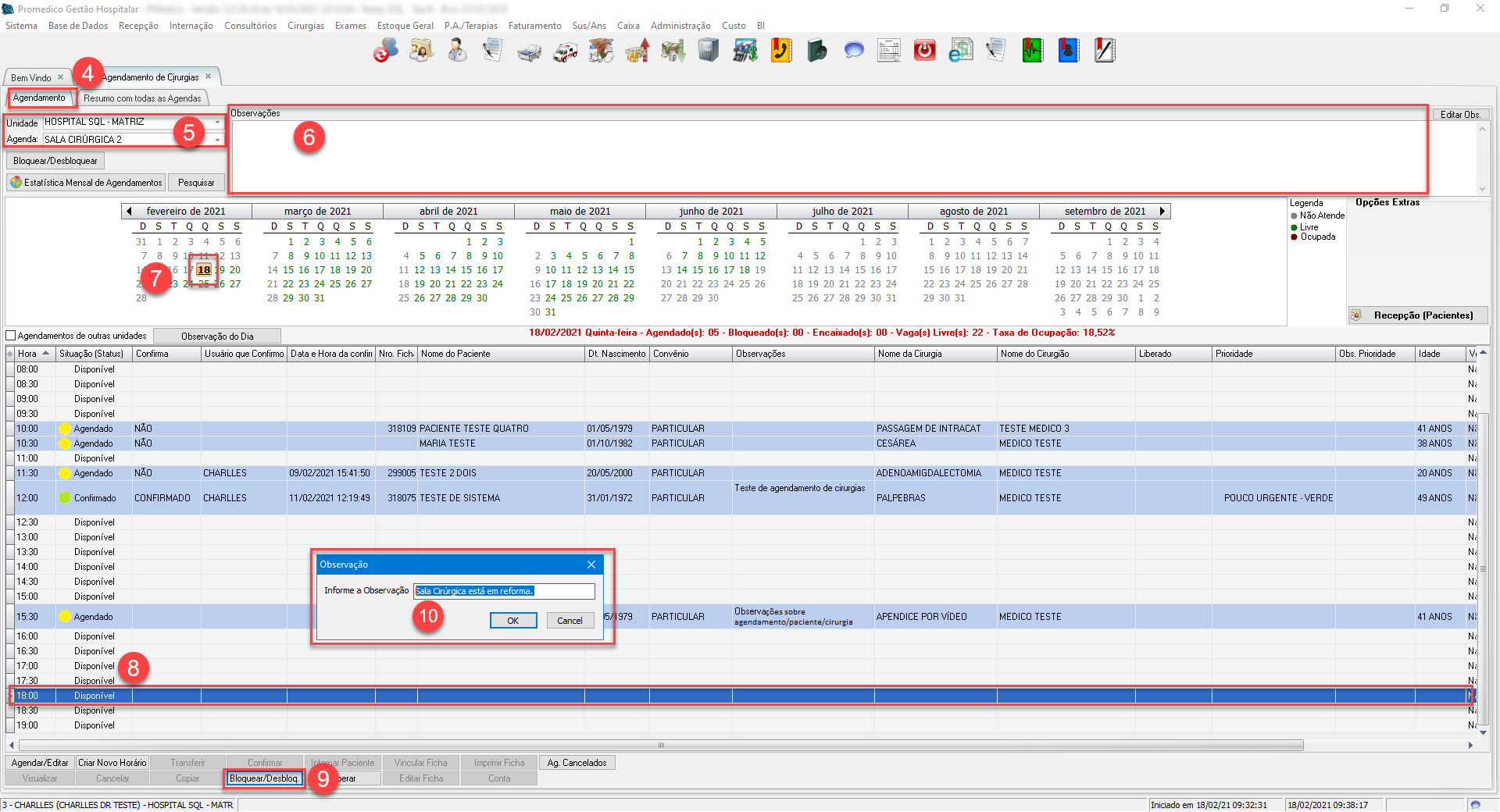Viewport: 1500px width, 812px height.
Task: Open the blue chat bubble icon
Action: click(853, 51)
